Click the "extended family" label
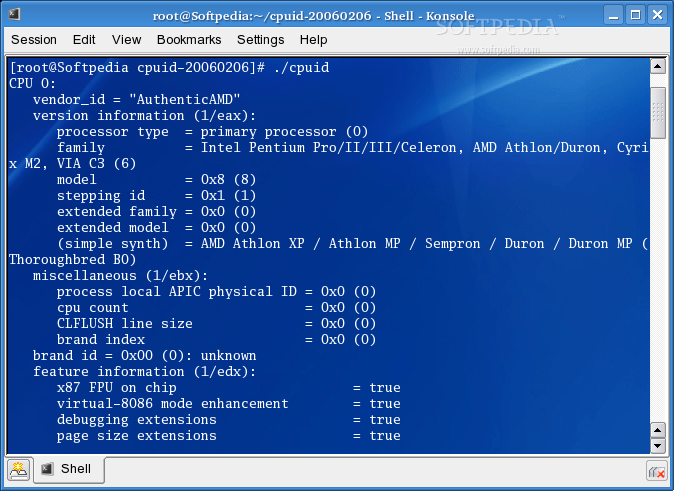Viewport: 674px width, 491px height. coord(116,212)
